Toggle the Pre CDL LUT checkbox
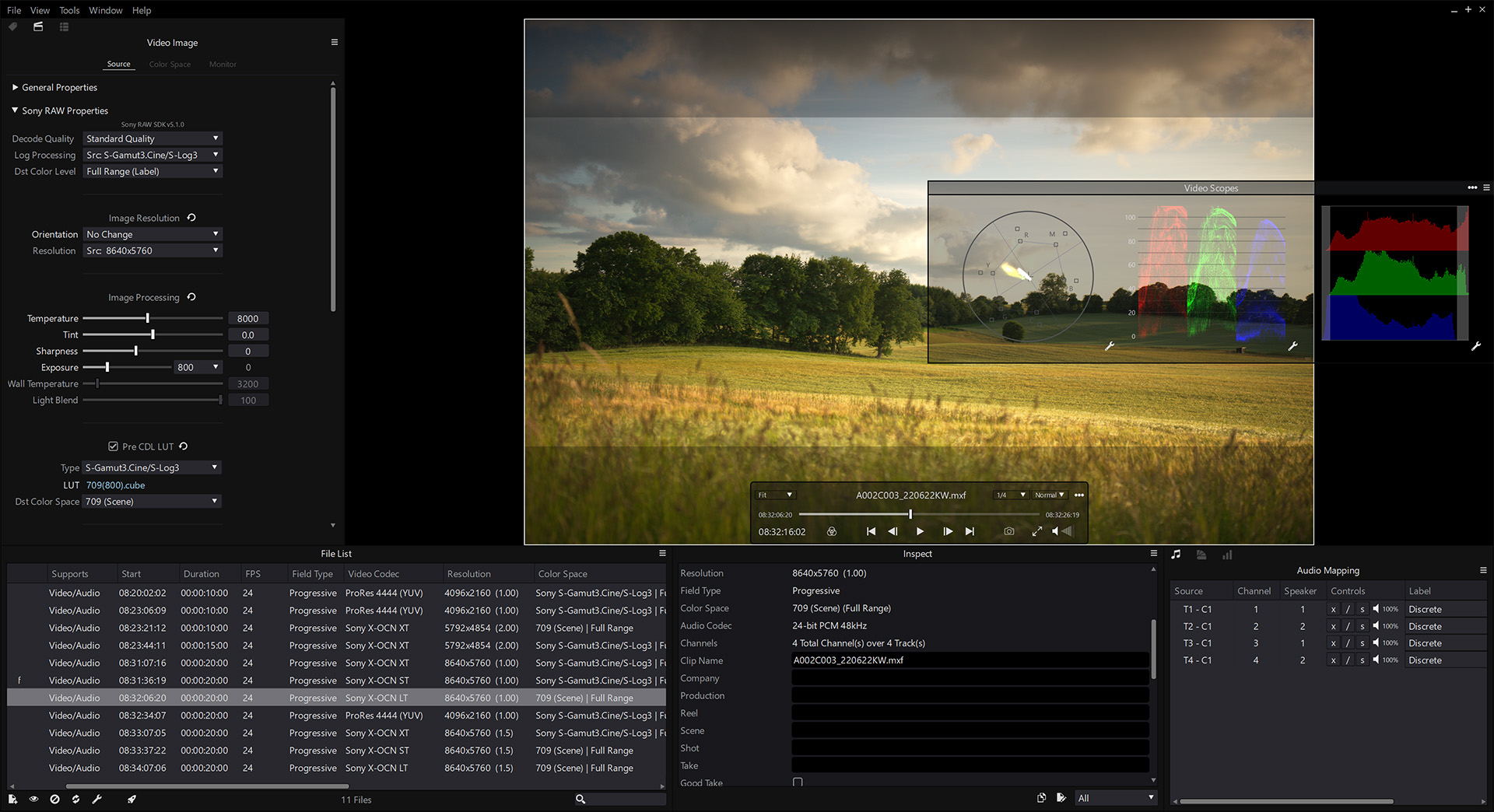The image size is (1494, 812). [113, 446]
